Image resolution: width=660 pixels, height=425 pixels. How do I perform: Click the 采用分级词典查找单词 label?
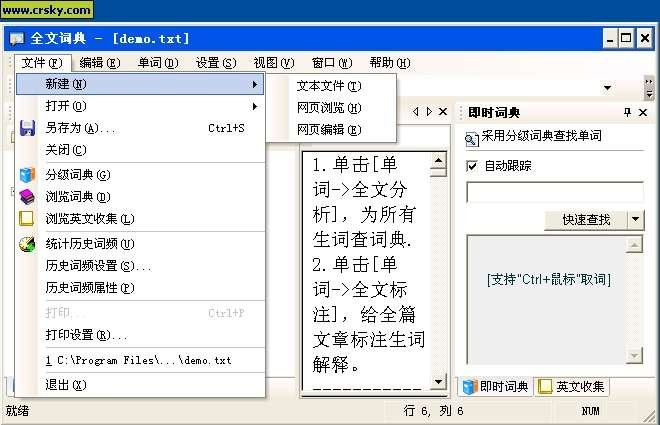point(542,135)
